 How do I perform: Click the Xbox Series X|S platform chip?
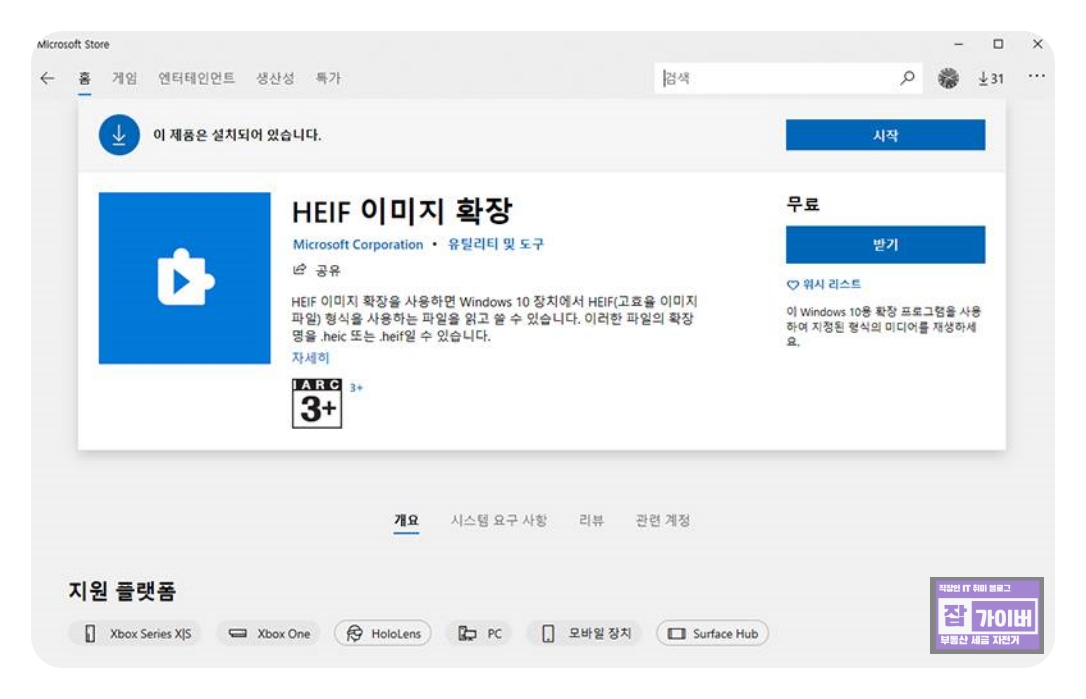[x=135, y=633]
